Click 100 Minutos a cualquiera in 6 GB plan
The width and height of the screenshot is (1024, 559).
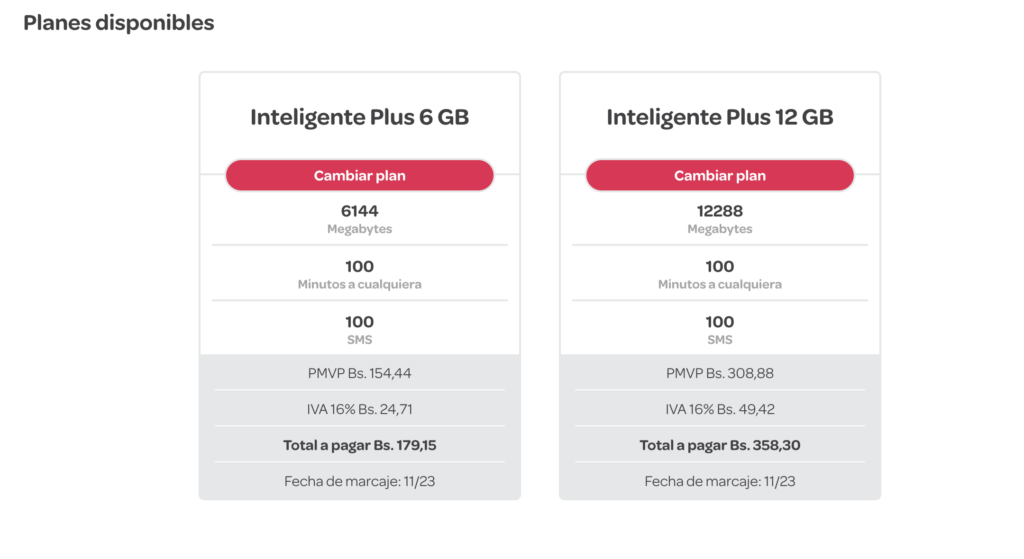(359, 274)
